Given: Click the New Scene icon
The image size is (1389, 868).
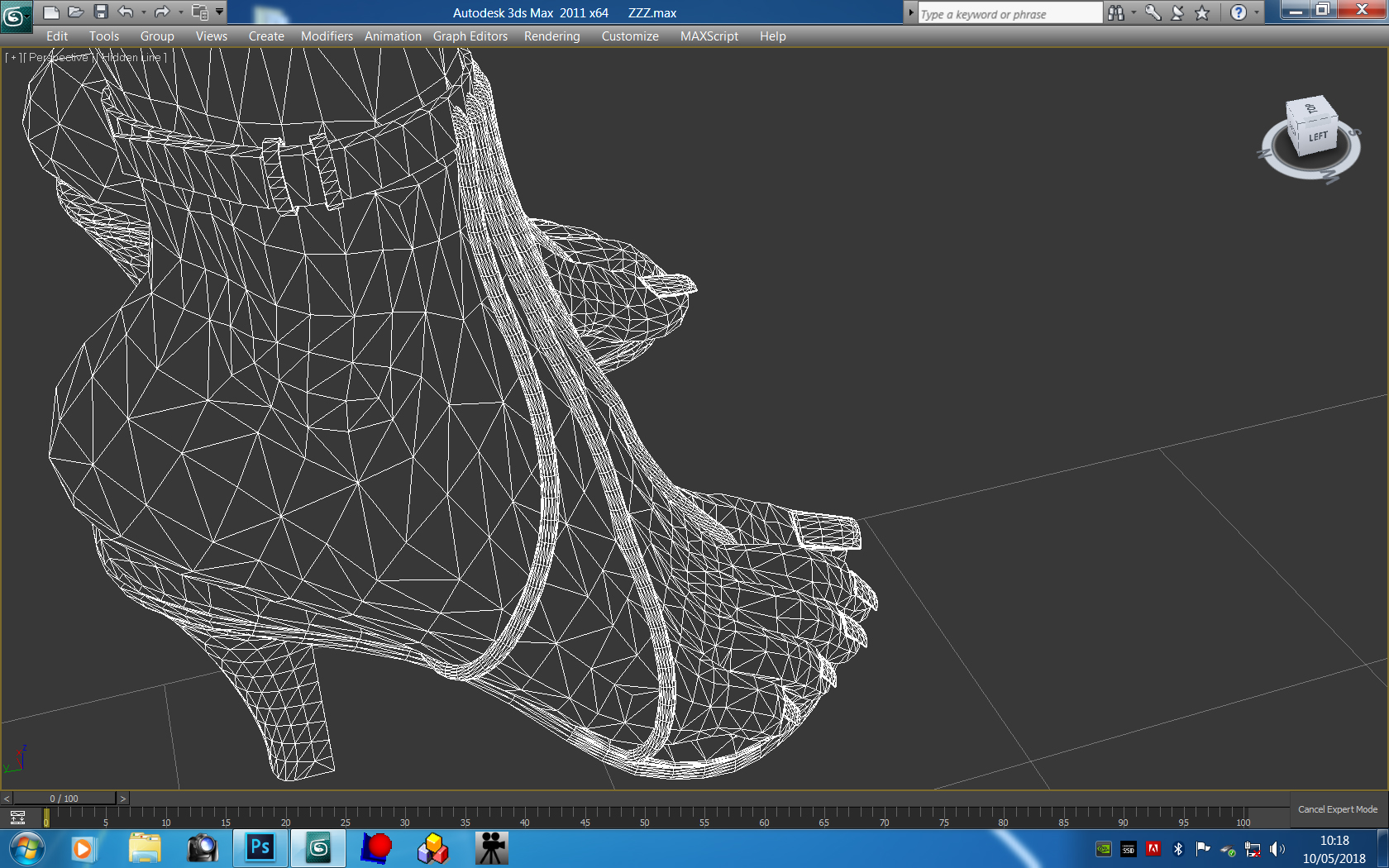Looking at the screenshot, I should tap(50, 12).
